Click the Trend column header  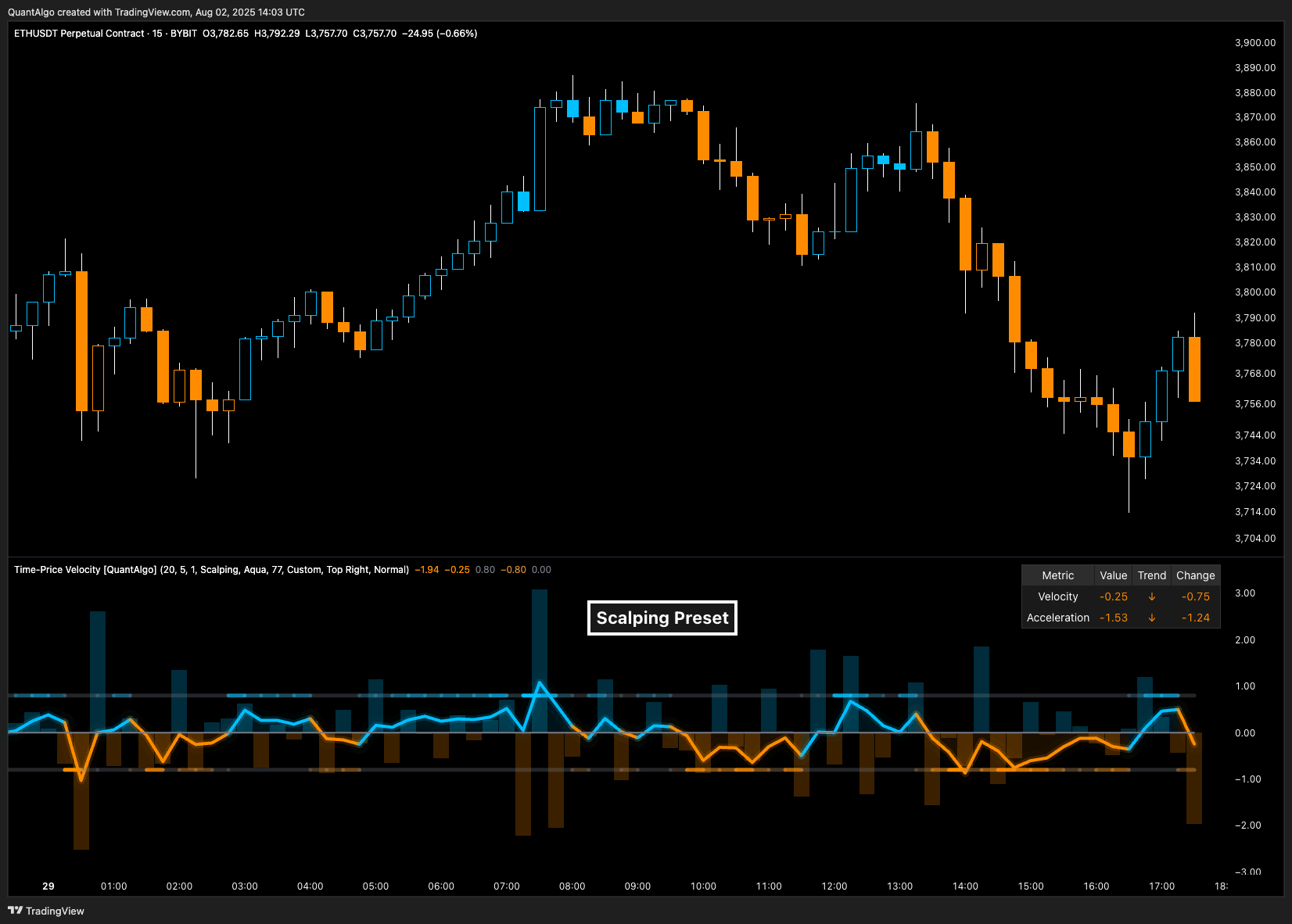pos(1152,575)
